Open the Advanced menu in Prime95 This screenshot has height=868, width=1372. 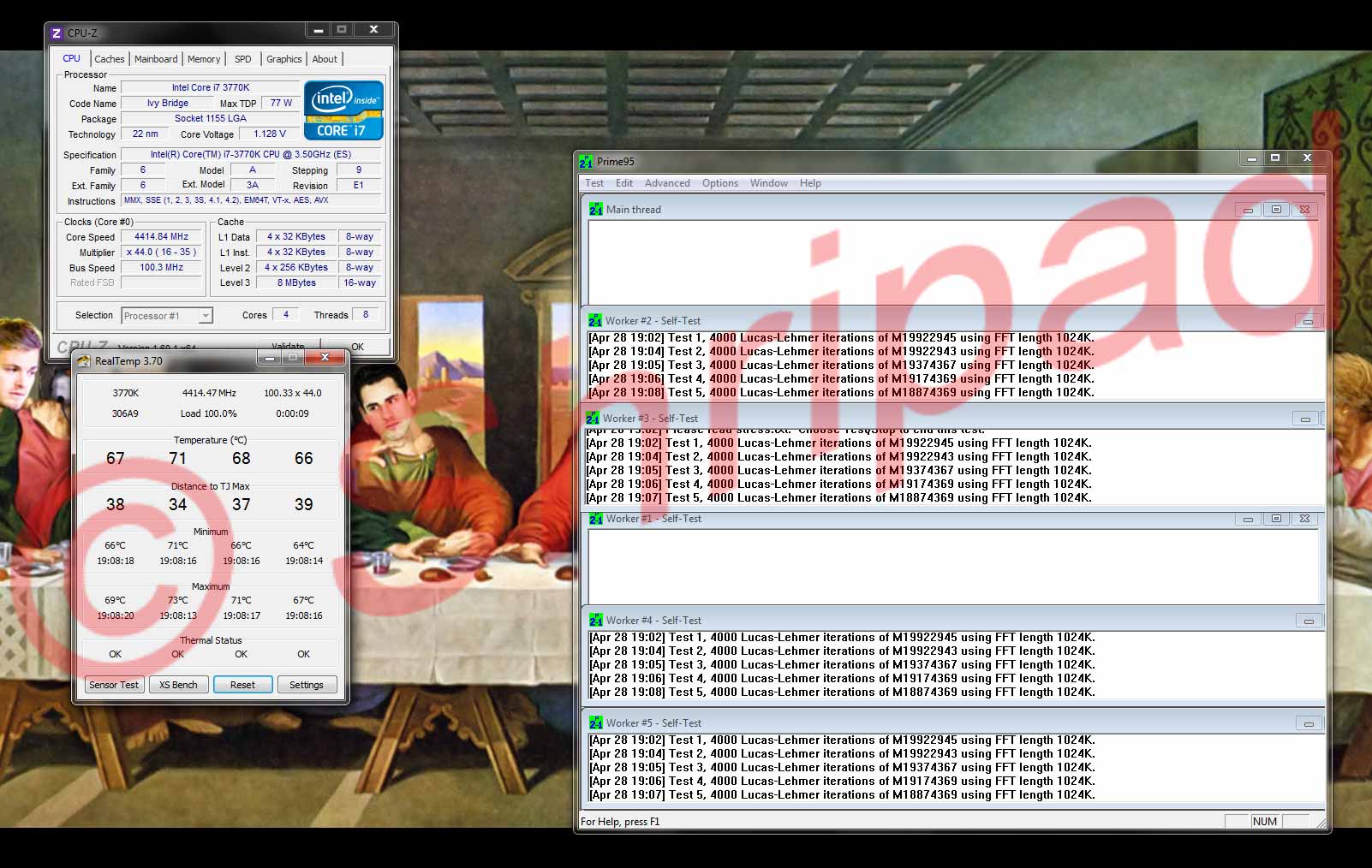(x=667, y=183)
